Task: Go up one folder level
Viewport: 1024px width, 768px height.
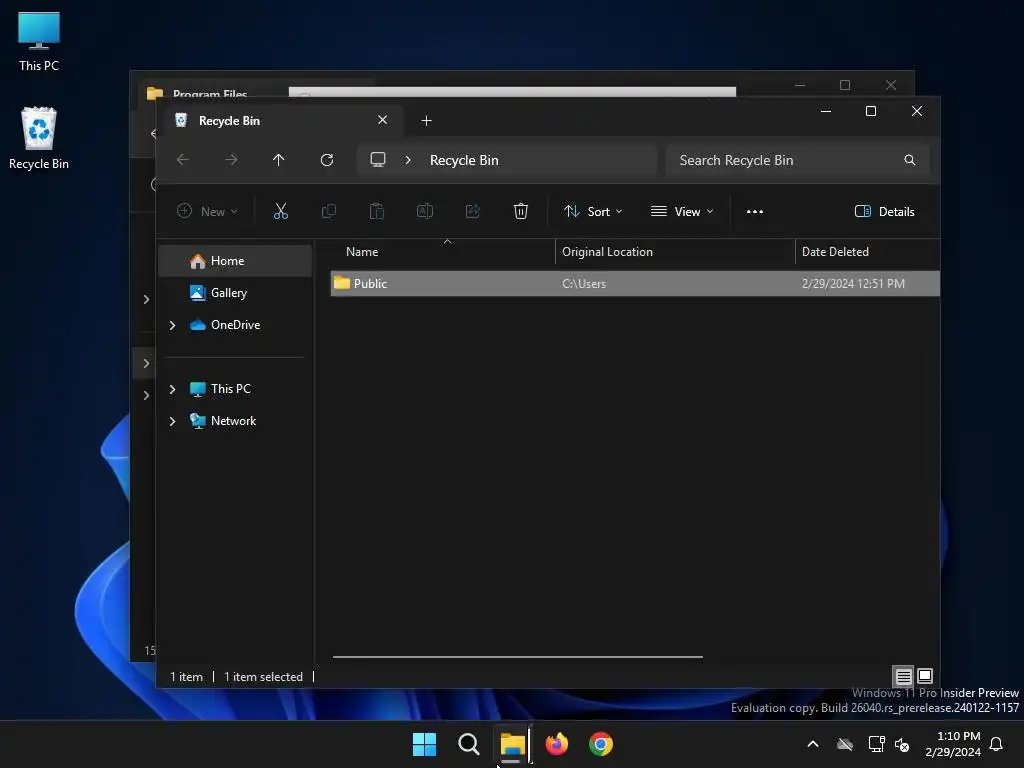Action: [279, 160]
